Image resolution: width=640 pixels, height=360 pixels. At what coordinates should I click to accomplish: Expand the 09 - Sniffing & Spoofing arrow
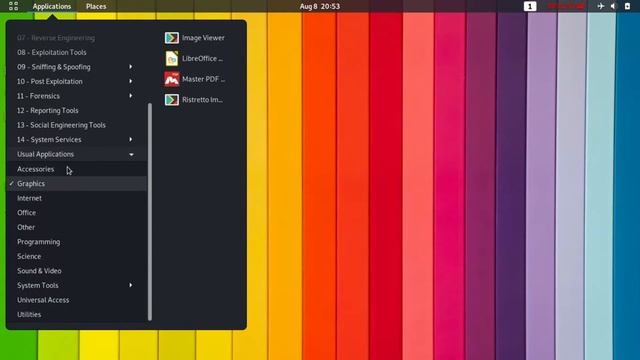(131, 67)
